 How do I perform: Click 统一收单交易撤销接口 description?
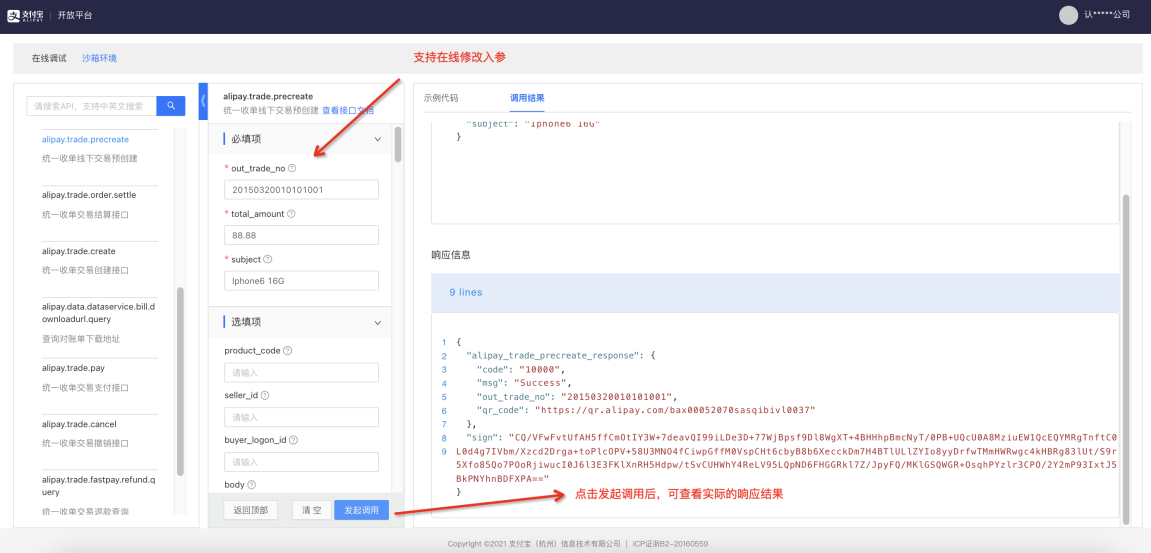click(x=85, y=443)
